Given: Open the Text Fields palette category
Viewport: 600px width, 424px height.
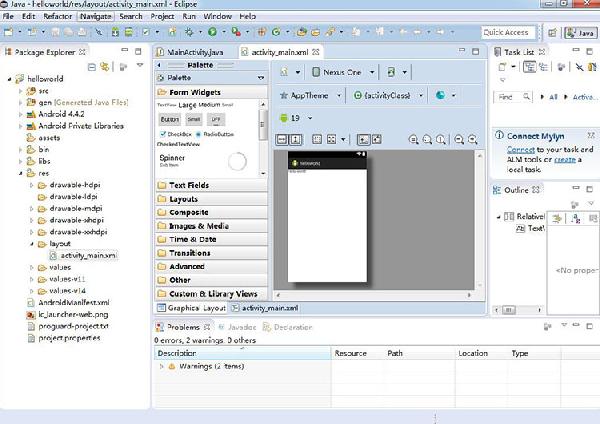Looking at the screenshot, I should click(x=211, y=185).
